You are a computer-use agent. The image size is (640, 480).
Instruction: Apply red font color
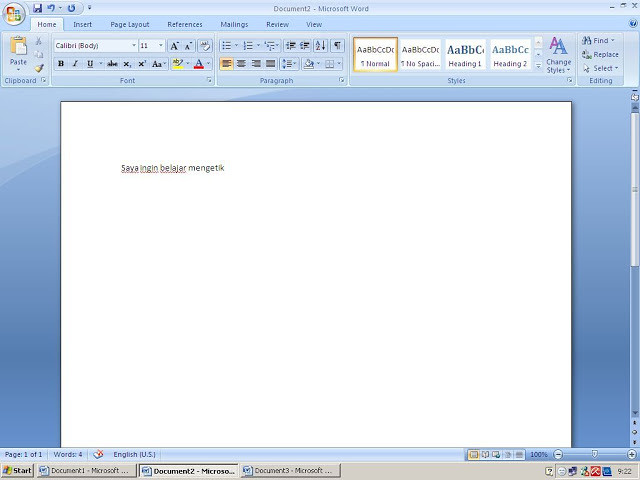(x=199, y=64)
